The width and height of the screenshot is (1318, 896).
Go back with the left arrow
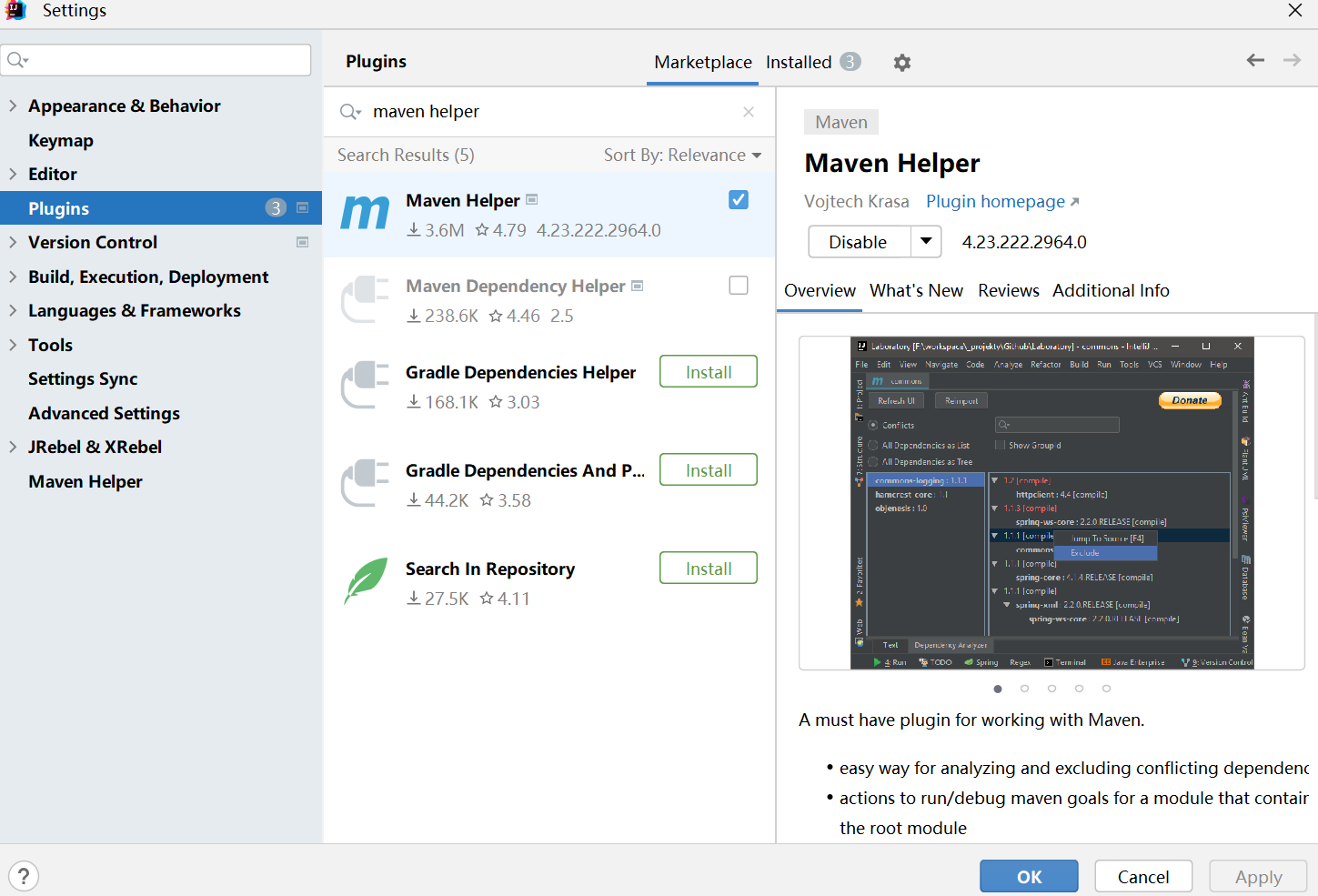point(1255,60)
